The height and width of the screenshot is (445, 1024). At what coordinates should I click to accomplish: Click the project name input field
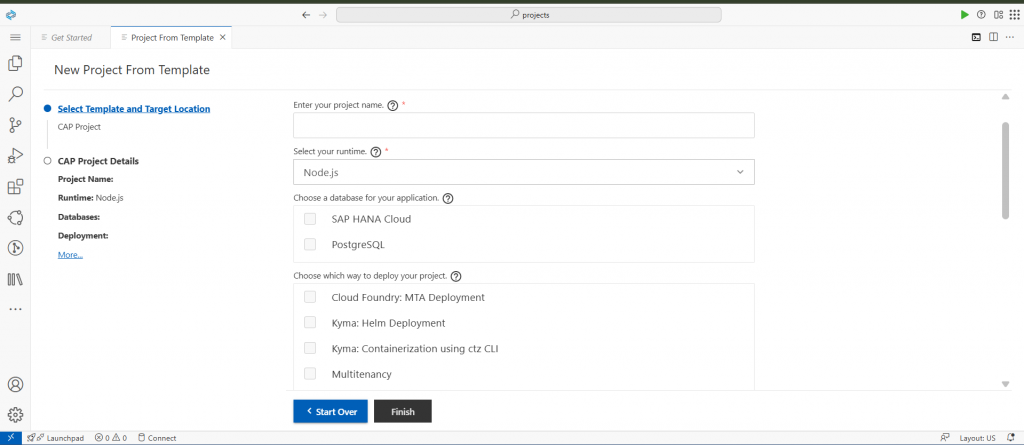(524, 125)
